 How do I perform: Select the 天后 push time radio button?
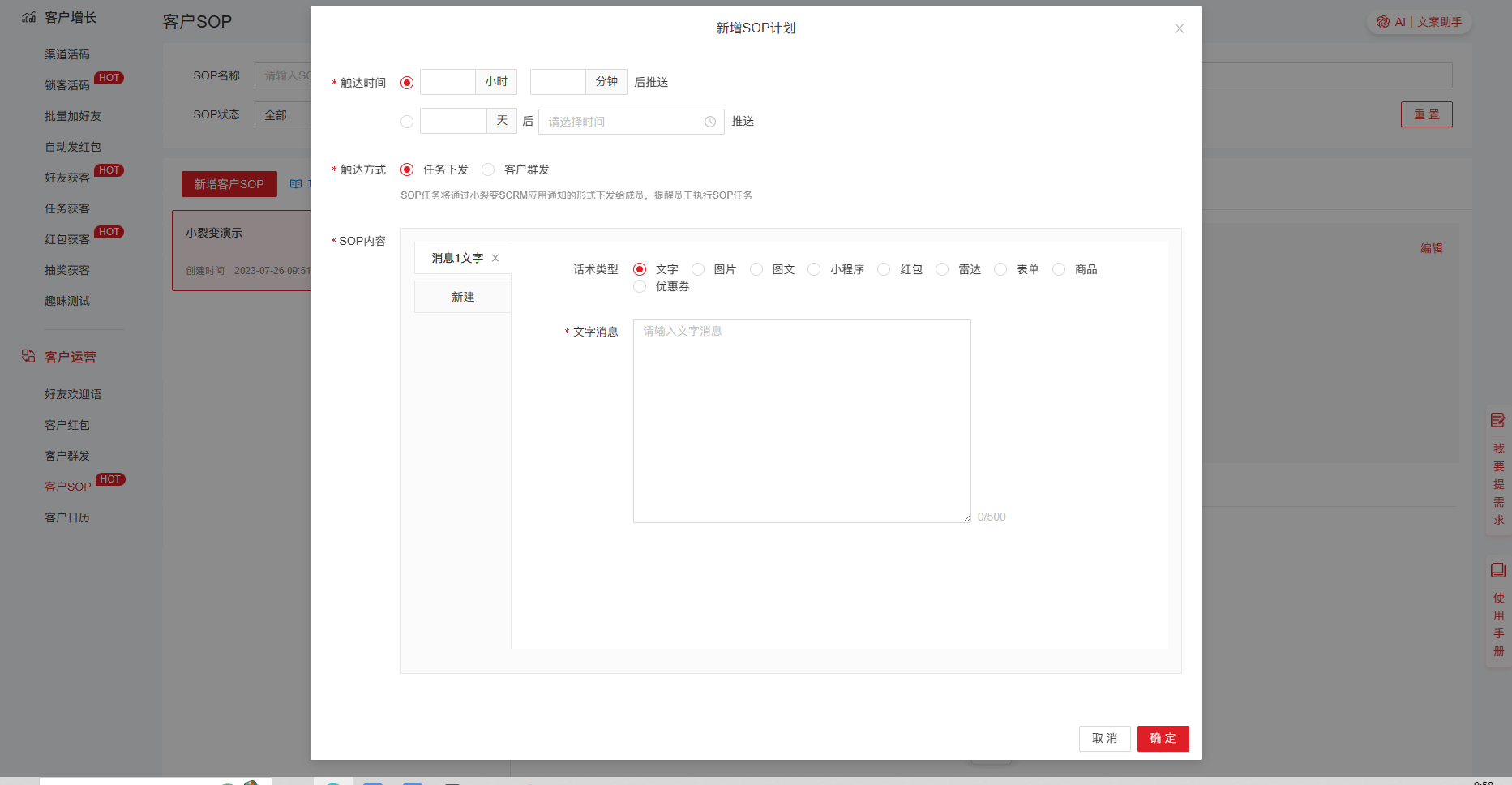tap(407, 122)
